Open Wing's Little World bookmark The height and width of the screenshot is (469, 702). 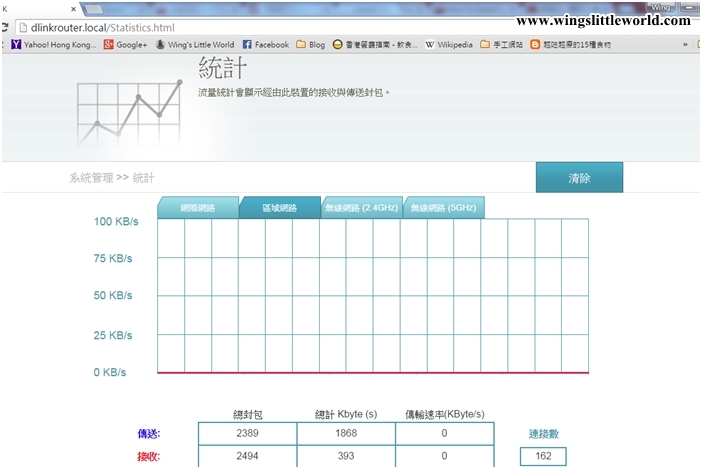(x=195, y=45)
